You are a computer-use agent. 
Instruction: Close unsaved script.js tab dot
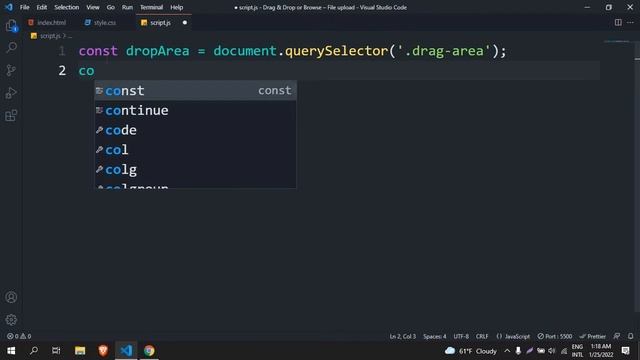pyautogui.click(x=185, y=23)
